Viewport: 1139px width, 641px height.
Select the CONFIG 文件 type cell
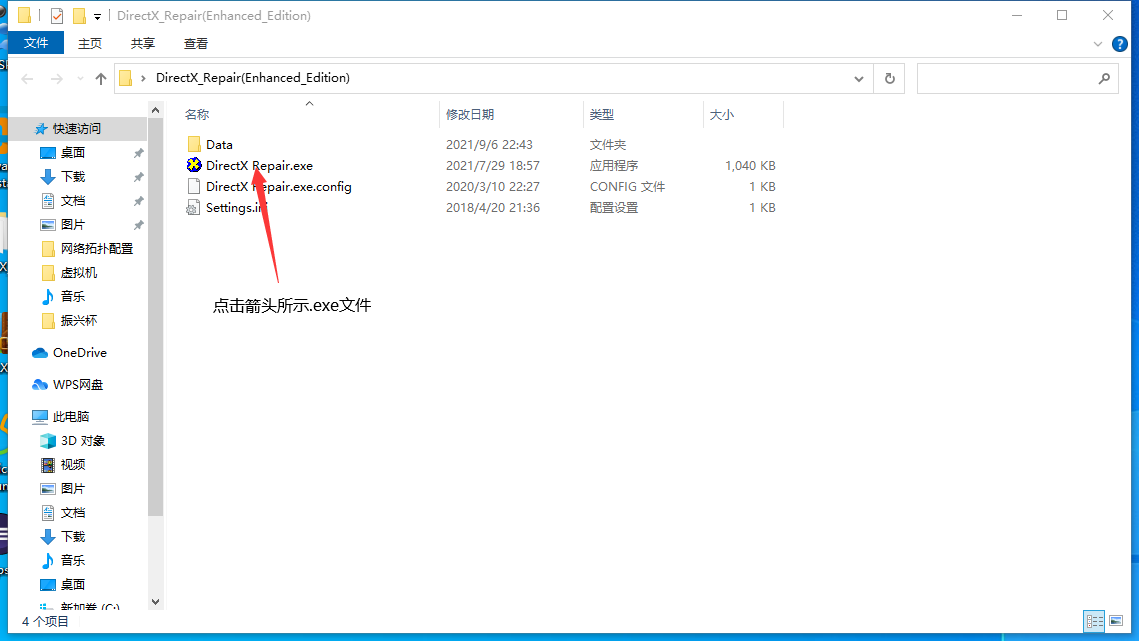627,187
